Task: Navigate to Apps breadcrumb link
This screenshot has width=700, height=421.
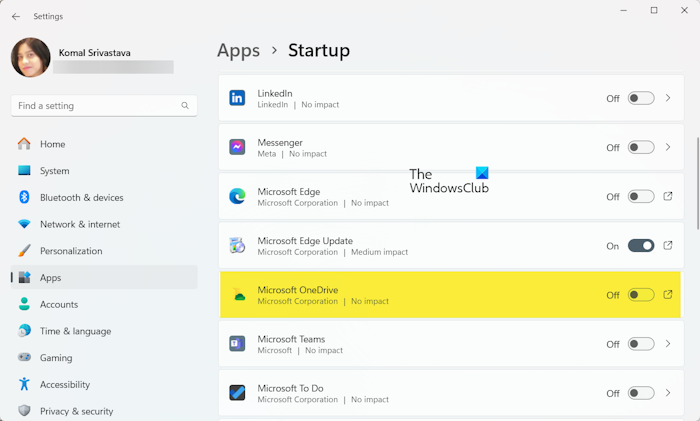Action: pyautogui.click(x=238, y=50)
